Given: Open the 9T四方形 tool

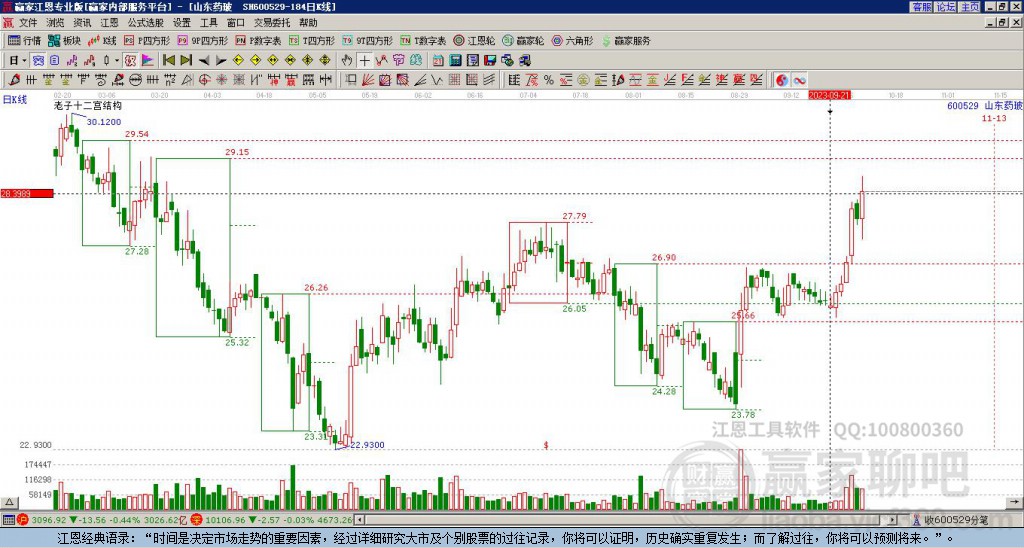Looking at the screenshot, I should [367, 40].
